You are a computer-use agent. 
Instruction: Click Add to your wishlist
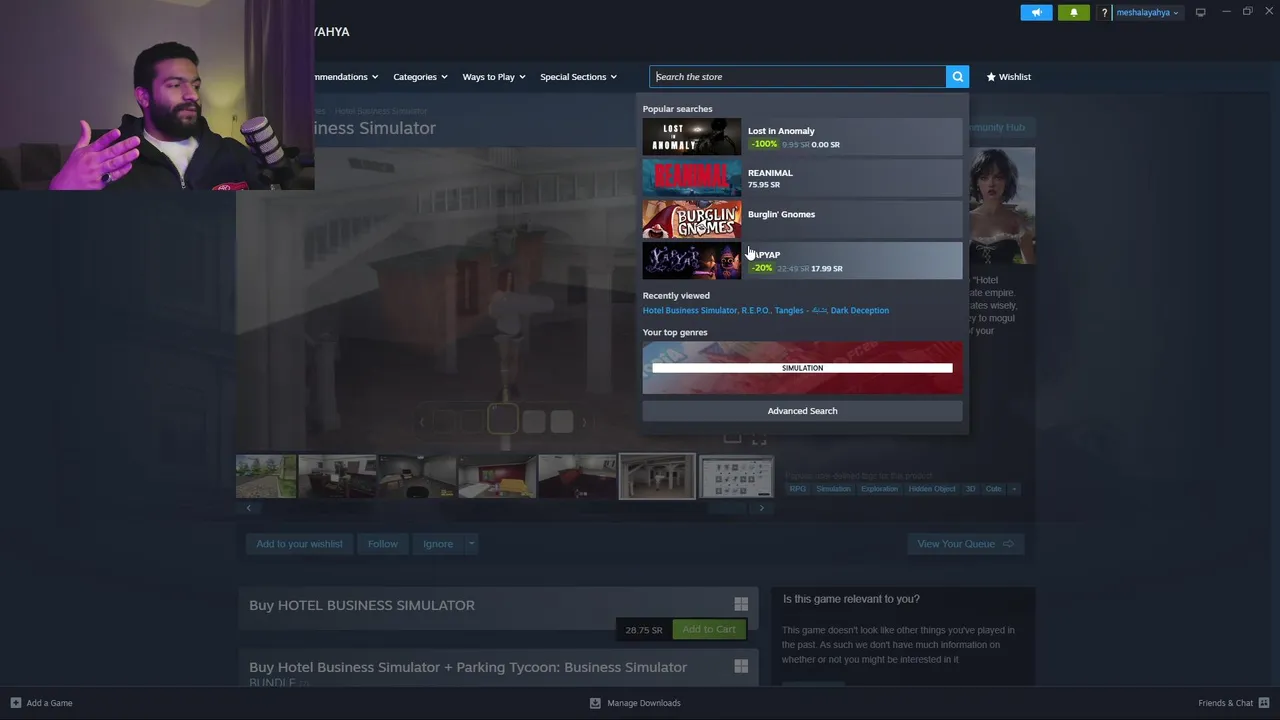coord(299,544)
